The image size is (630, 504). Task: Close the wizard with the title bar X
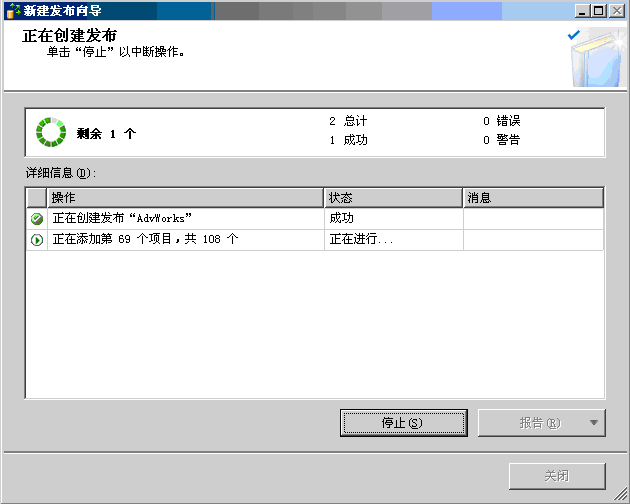point(616,11)
